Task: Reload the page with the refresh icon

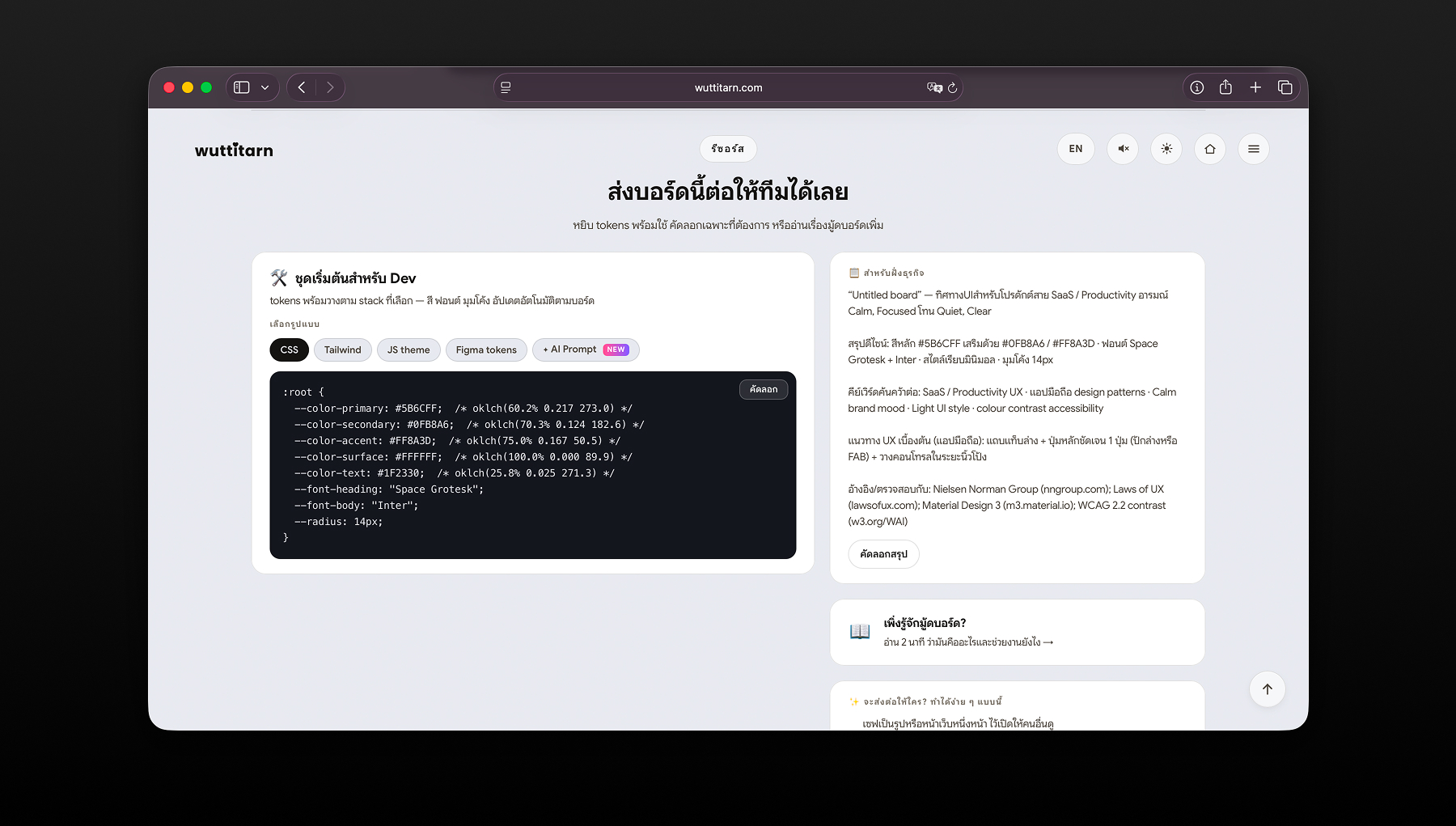Action: tap(953, 87)
